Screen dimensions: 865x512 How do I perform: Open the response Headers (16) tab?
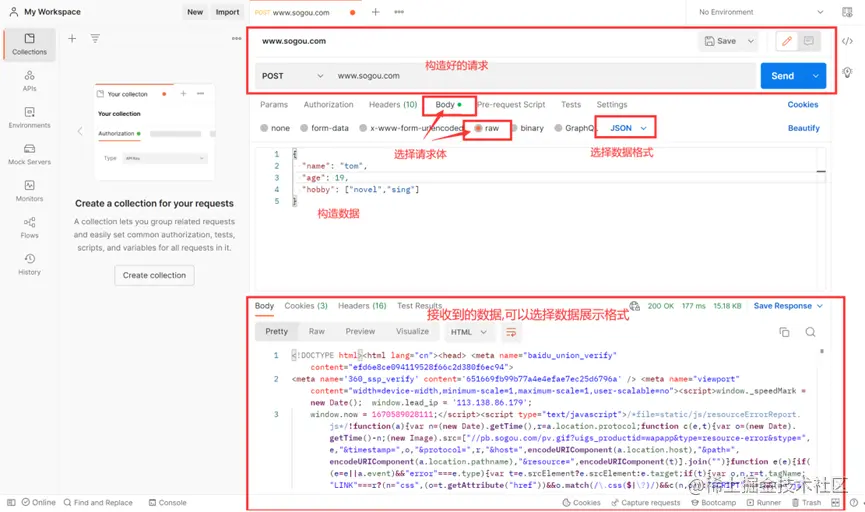click(x=362, y=306)
